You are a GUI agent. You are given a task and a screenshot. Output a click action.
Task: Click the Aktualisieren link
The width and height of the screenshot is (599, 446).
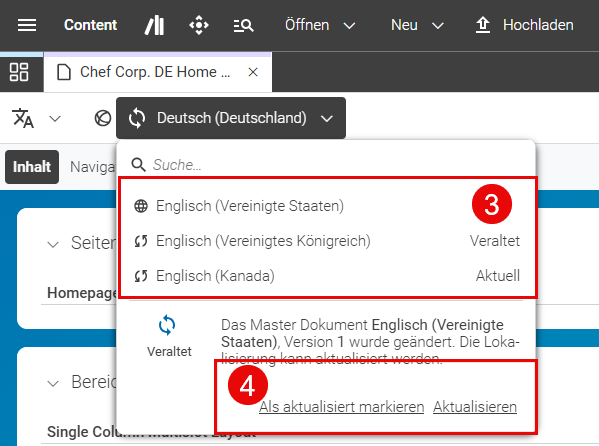point(475,407)
